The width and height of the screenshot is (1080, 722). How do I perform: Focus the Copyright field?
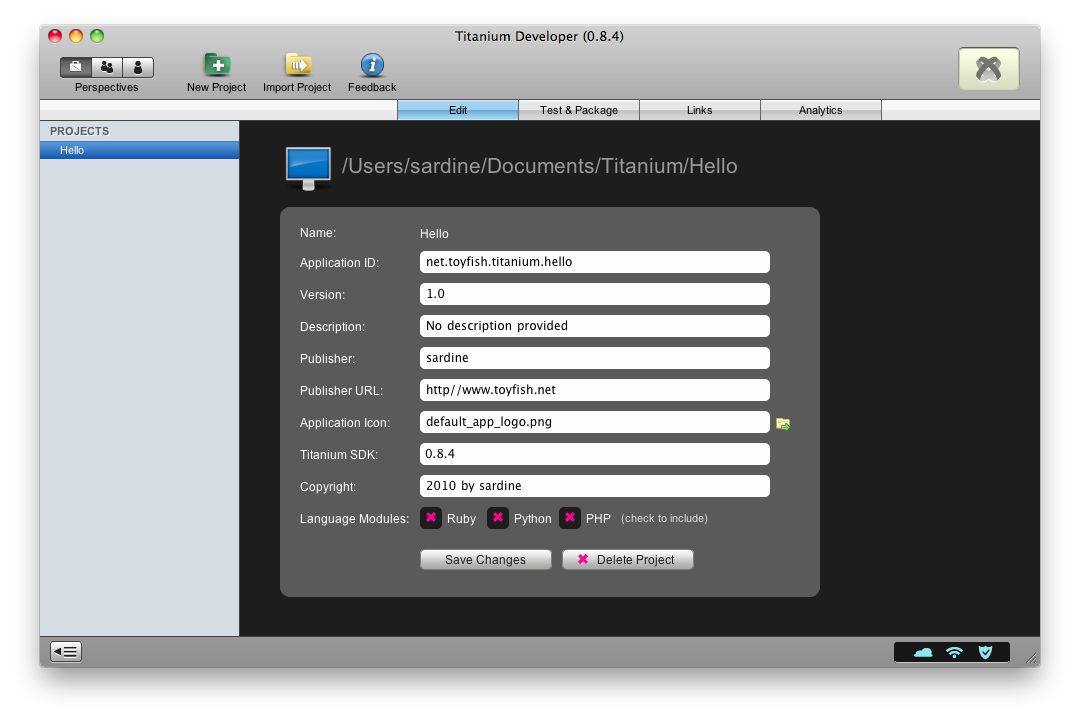tap(594, 486)
